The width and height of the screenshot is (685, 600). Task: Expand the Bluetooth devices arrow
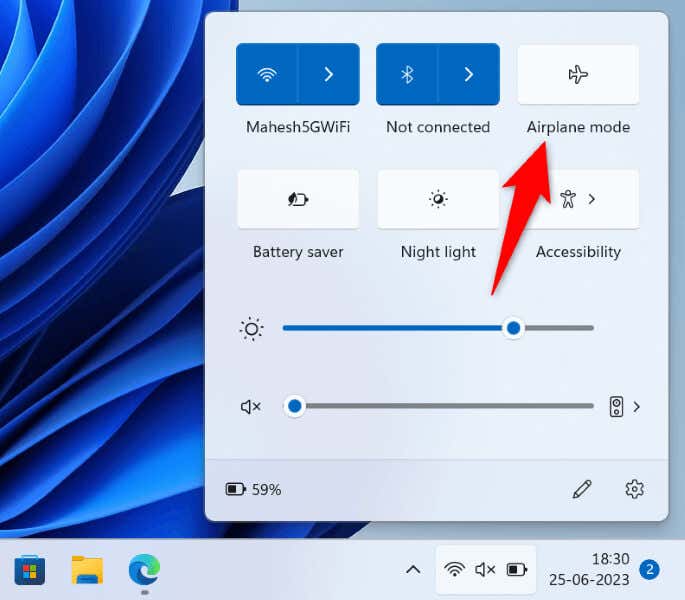click(x=469, y=74)
